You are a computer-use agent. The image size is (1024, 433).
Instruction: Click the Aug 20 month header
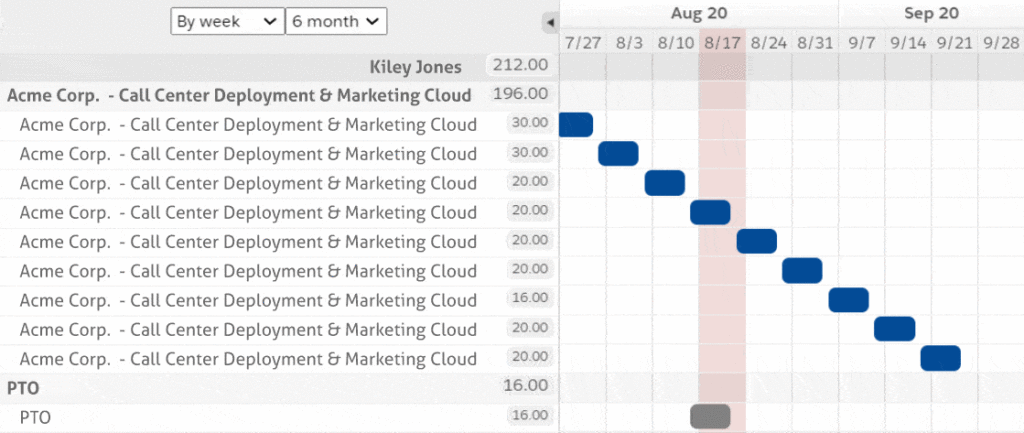[699, 13]
